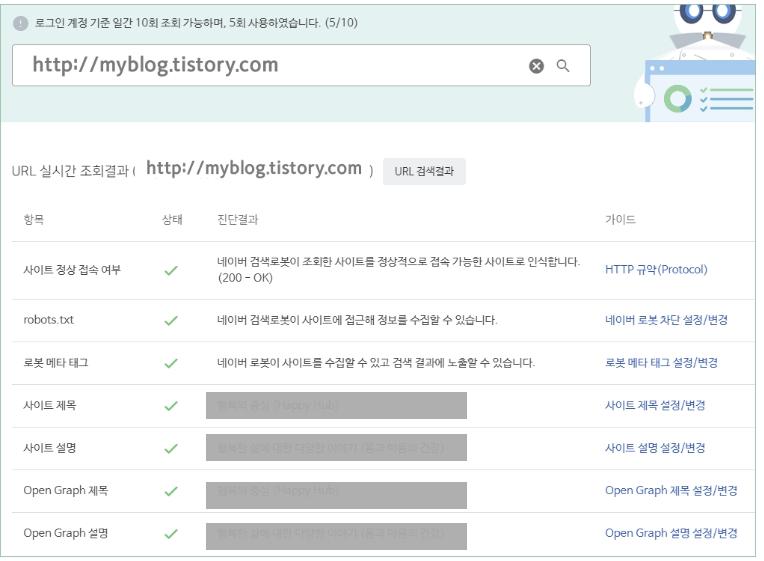Open the HTTP 규약(Protocol) guide link
The width and height of the screenshot is (764, 561).
point(656,270)
